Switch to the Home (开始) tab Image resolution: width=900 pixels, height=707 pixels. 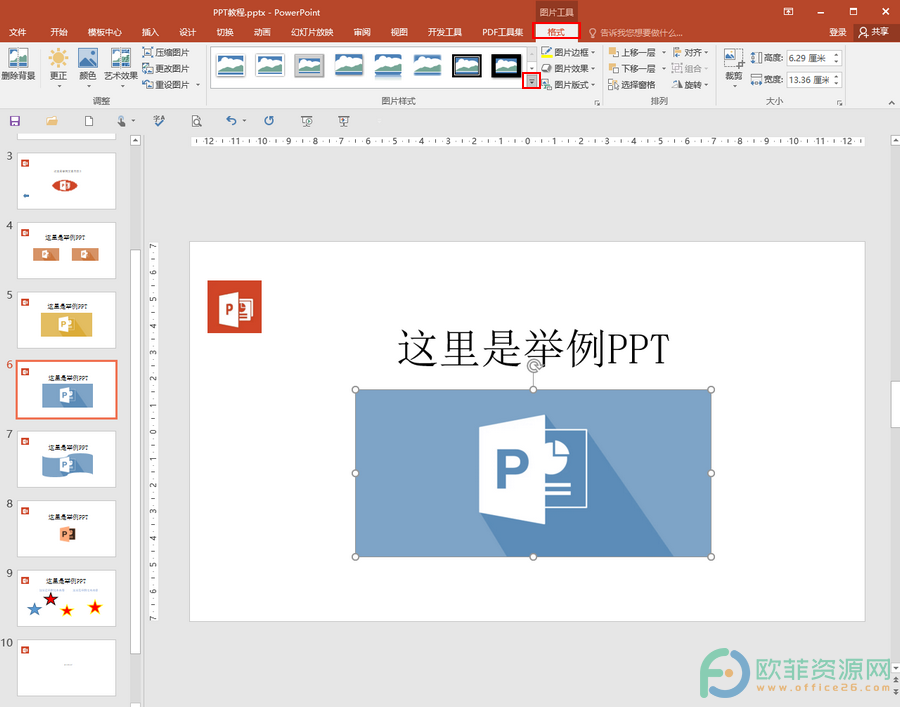click(59, 32)
